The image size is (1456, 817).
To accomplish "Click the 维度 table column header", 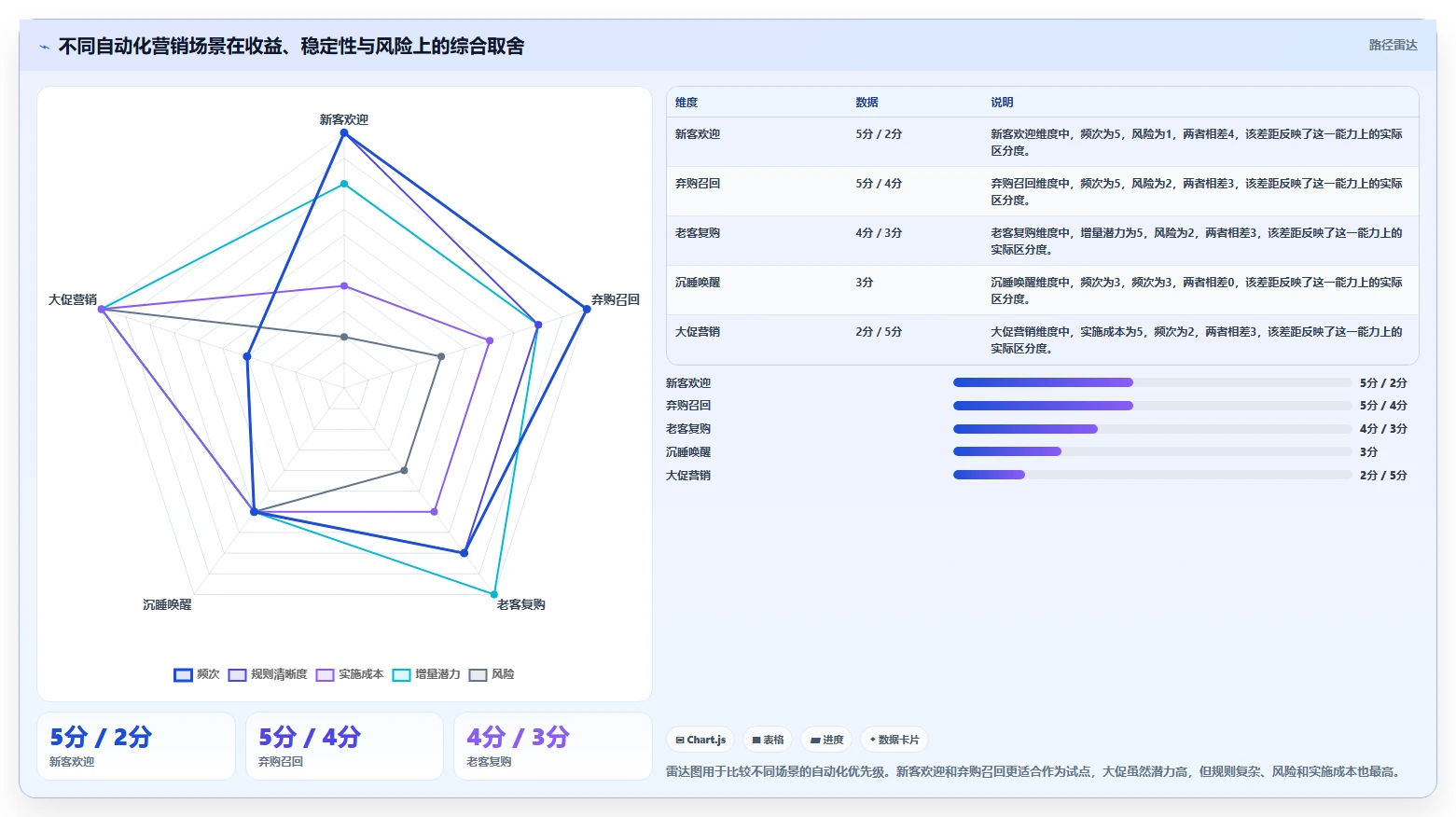I will coord(686,103).
